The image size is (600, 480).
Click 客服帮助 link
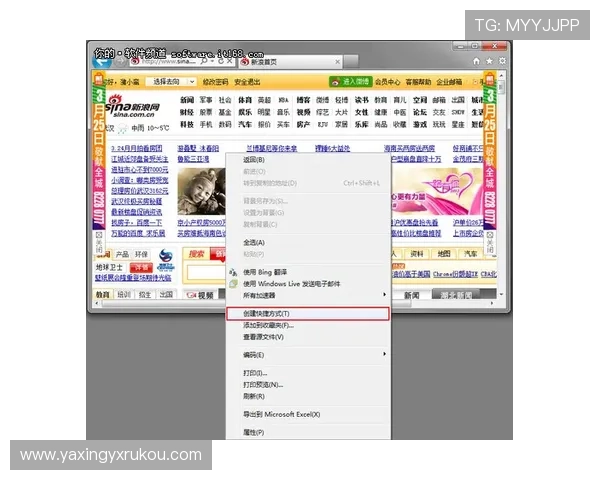pos(418,82)
